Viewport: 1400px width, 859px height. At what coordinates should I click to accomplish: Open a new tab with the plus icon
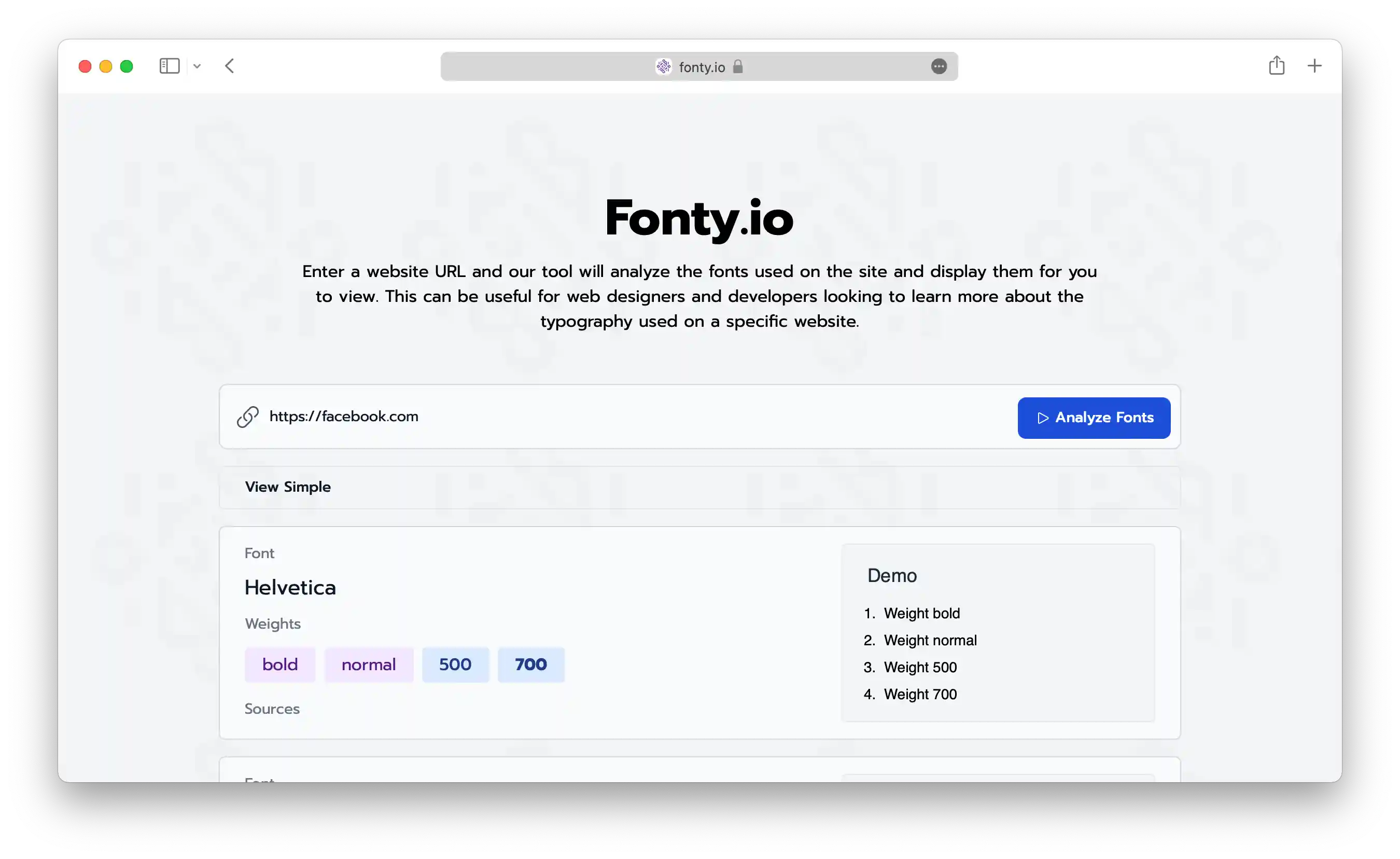click(1315, 66)
